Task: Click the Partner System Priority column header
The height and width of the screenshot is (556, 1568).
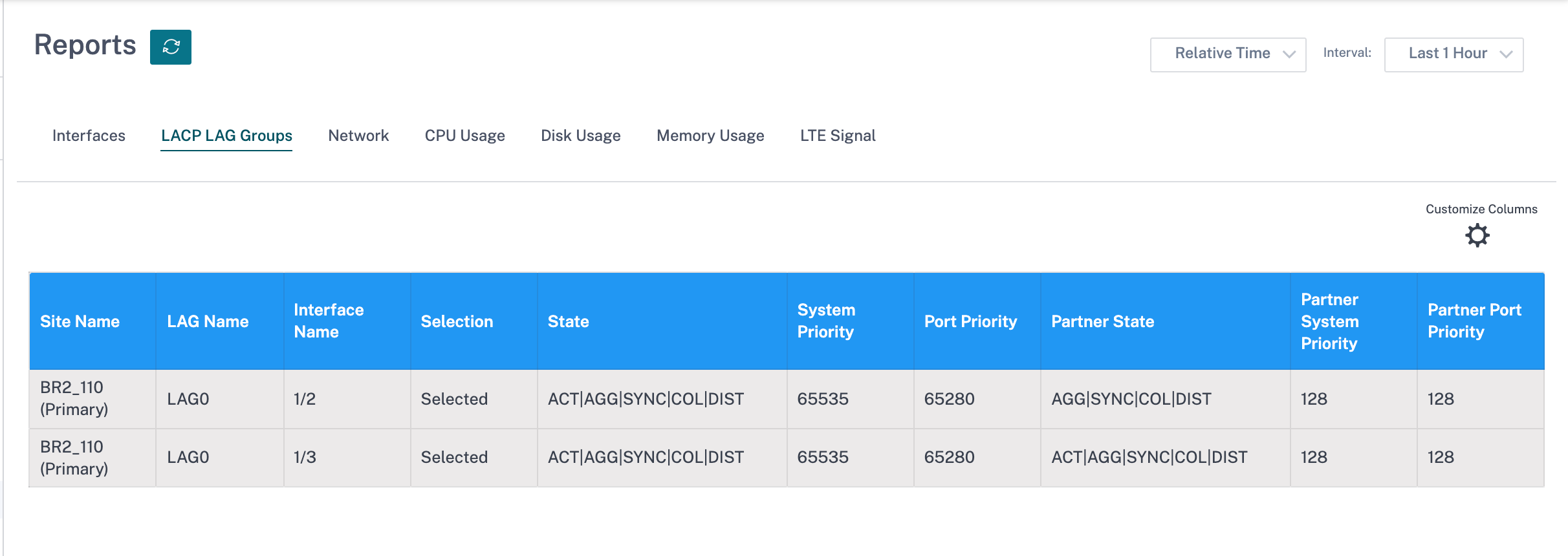Action: (1353, 321)
